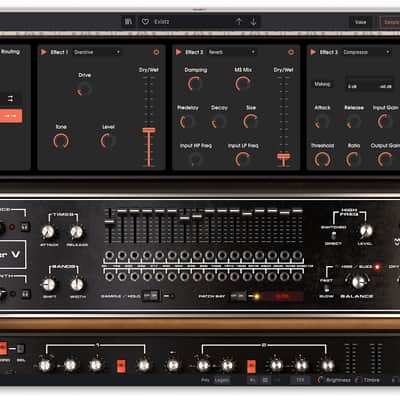Image resolution: width=400 pixels, height=400 pixels.
Task: Open the Effect 1 type dropdown (Overdrive)
Action: point(96,52)
